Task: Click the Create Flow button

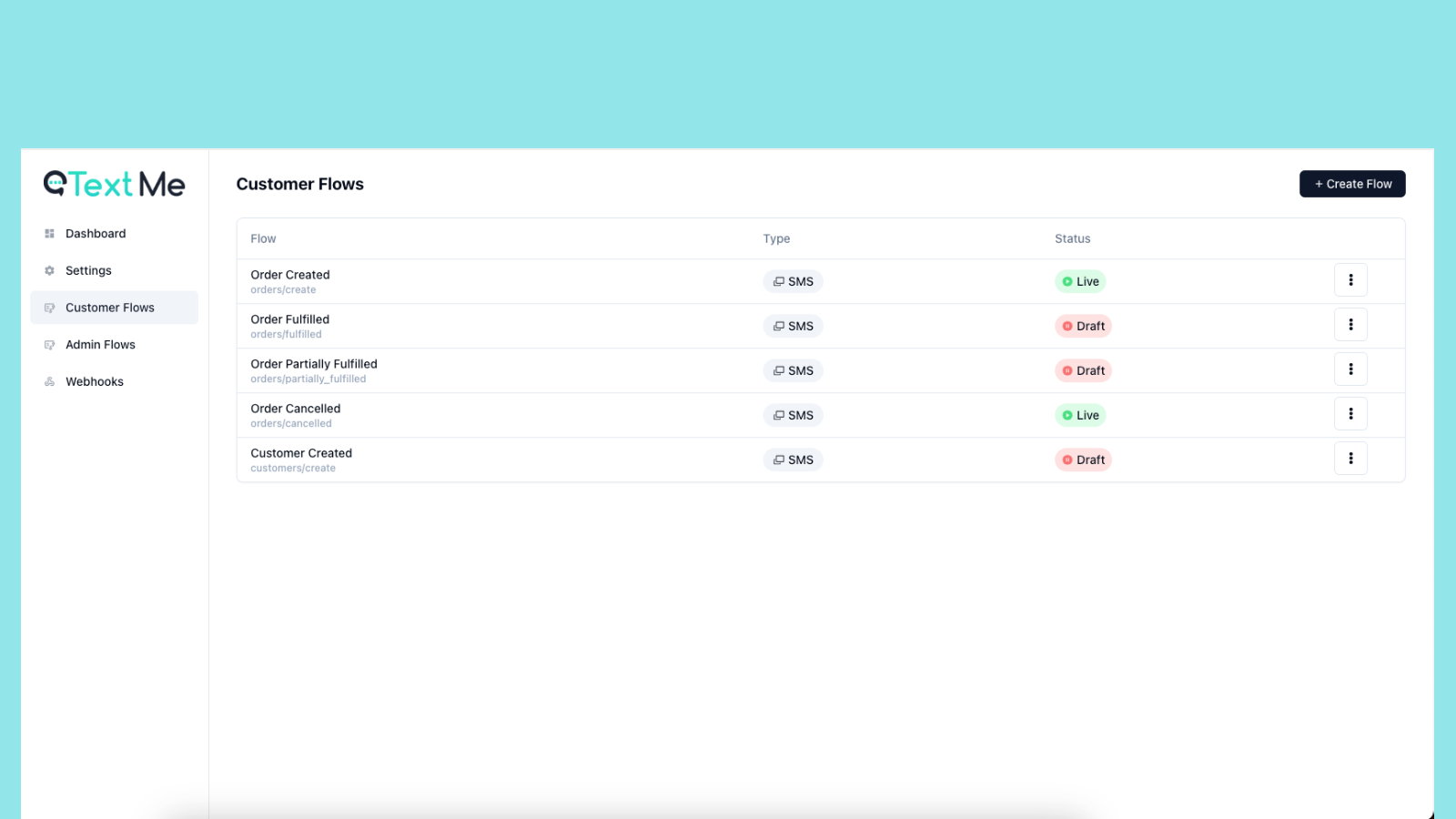Action: tap(1352, 184)
